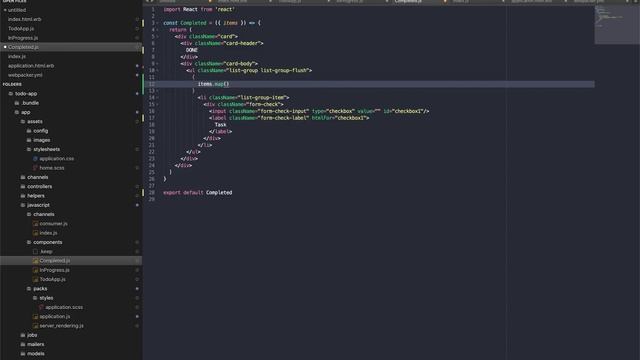Fold the return block at line 4

(158, 30)
